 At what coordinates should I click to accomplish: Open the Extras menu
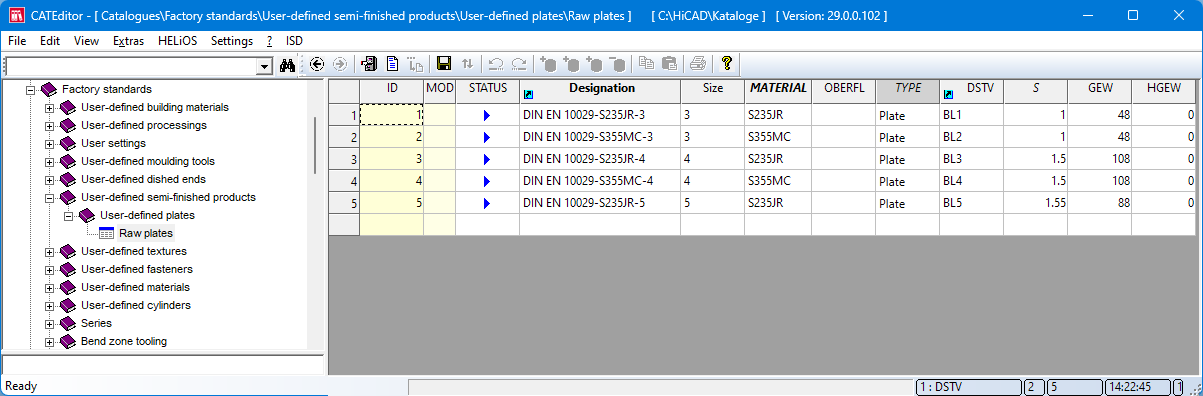click(129, 41)
